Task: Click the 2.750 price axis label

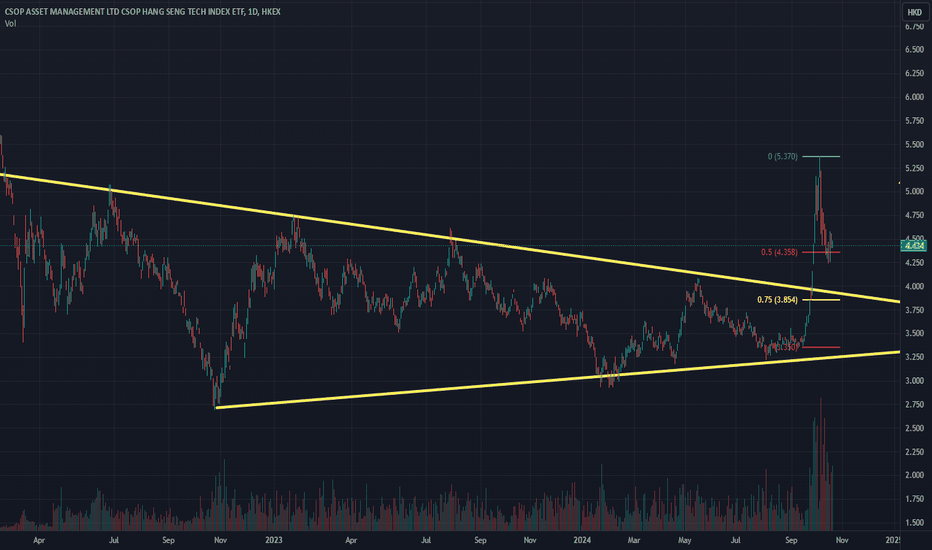Action: pyautogui.click(x=914, y=404)
